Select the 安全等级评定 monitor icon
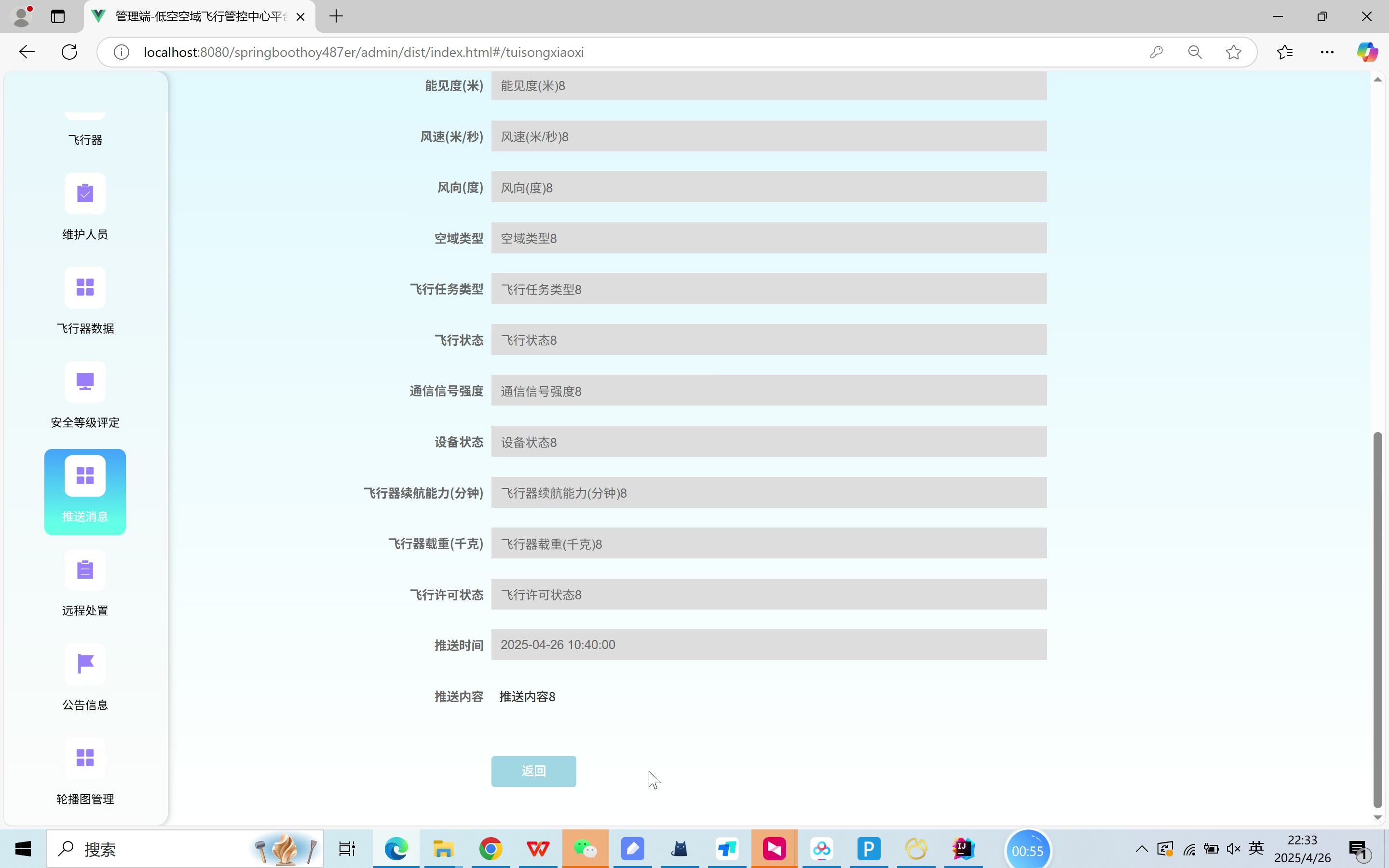Image resolution: width=1389 pixels, height=868 pixels. 85,382
